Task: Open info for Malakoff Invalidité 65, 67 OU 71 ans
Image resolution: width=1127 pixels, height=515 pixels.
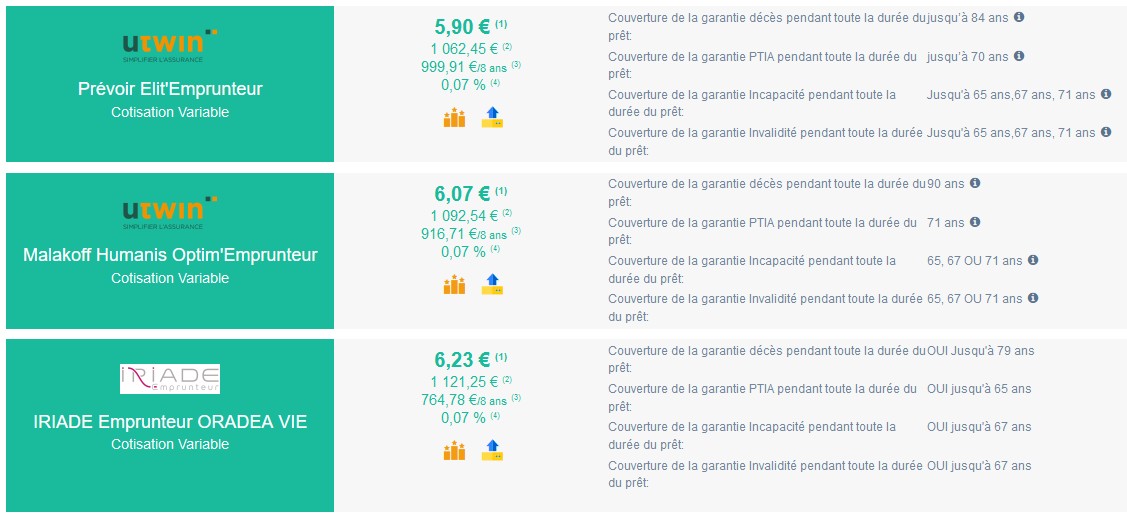Action: (1033, 297)
